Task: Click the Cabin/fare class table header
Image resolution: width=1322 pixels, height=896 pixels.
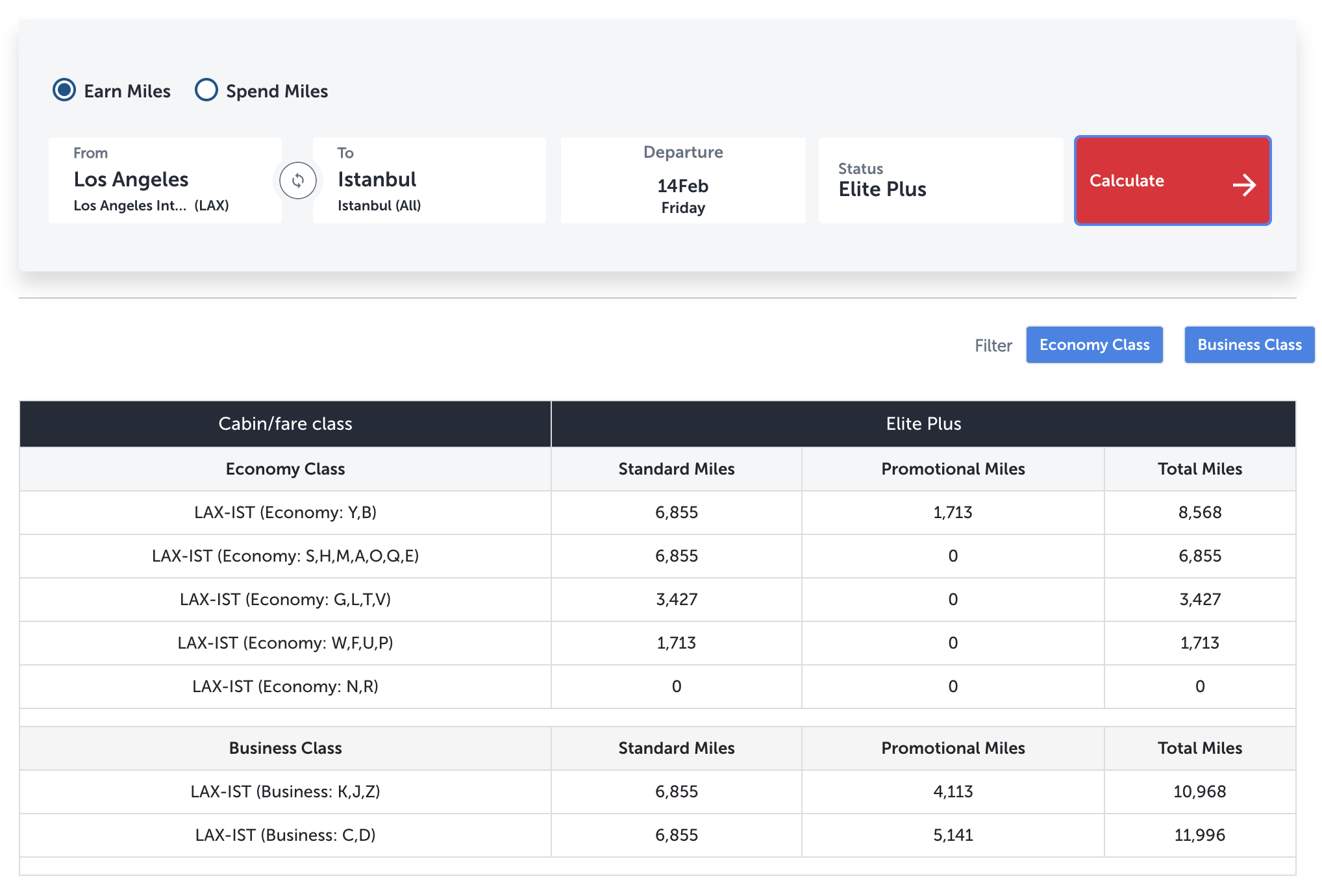Action: click(285, 424)
